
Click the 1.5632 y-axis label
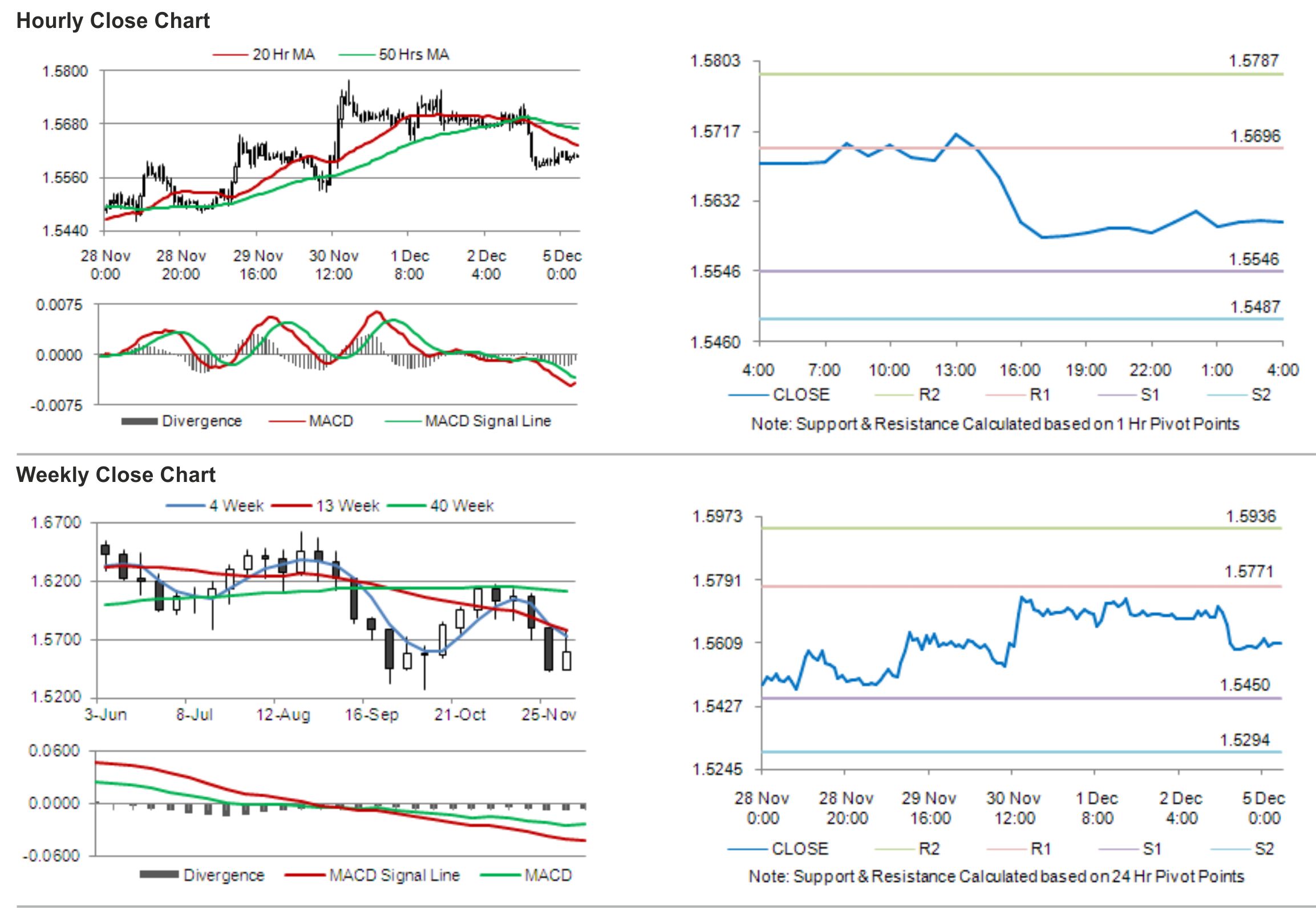click(715, 201)
